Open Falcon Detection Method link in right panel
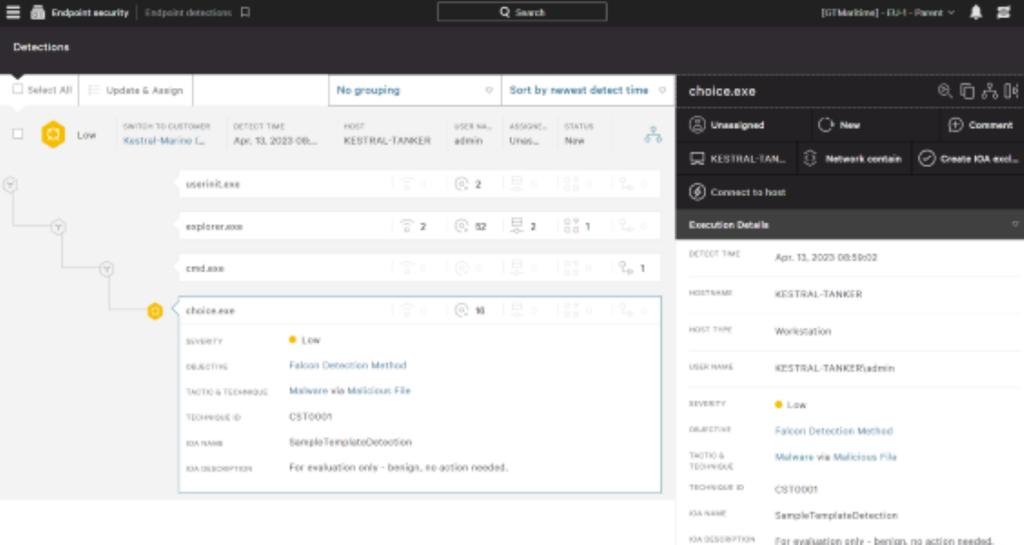This screenshot has height=545, width=1024. (x=833, y=431)
